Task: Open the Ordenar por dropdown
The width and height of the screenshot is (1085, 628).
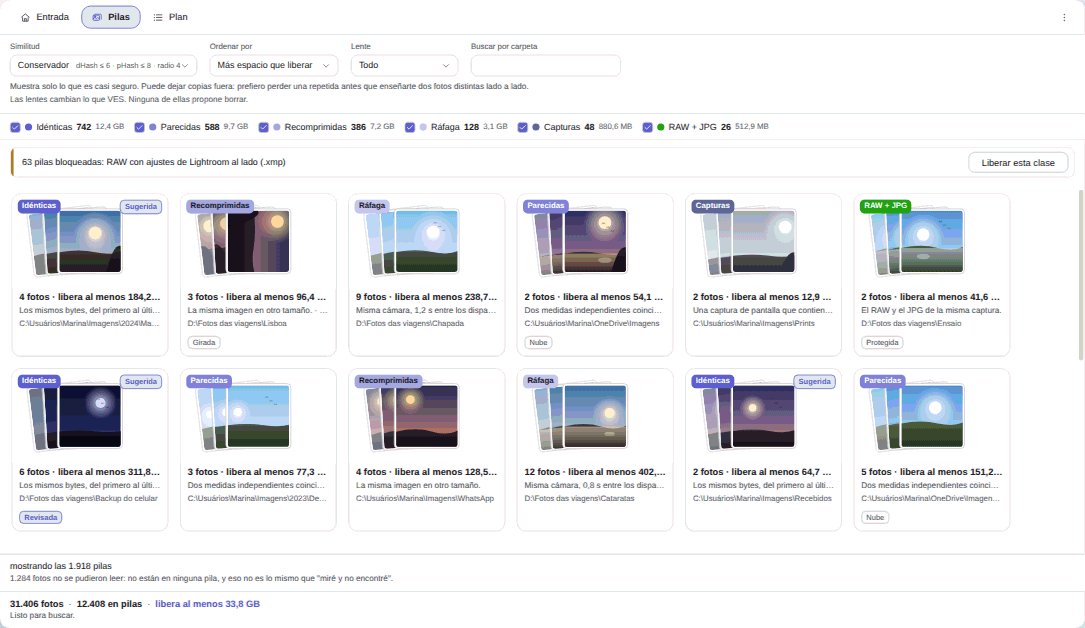Action: click(x=273, y=65)
